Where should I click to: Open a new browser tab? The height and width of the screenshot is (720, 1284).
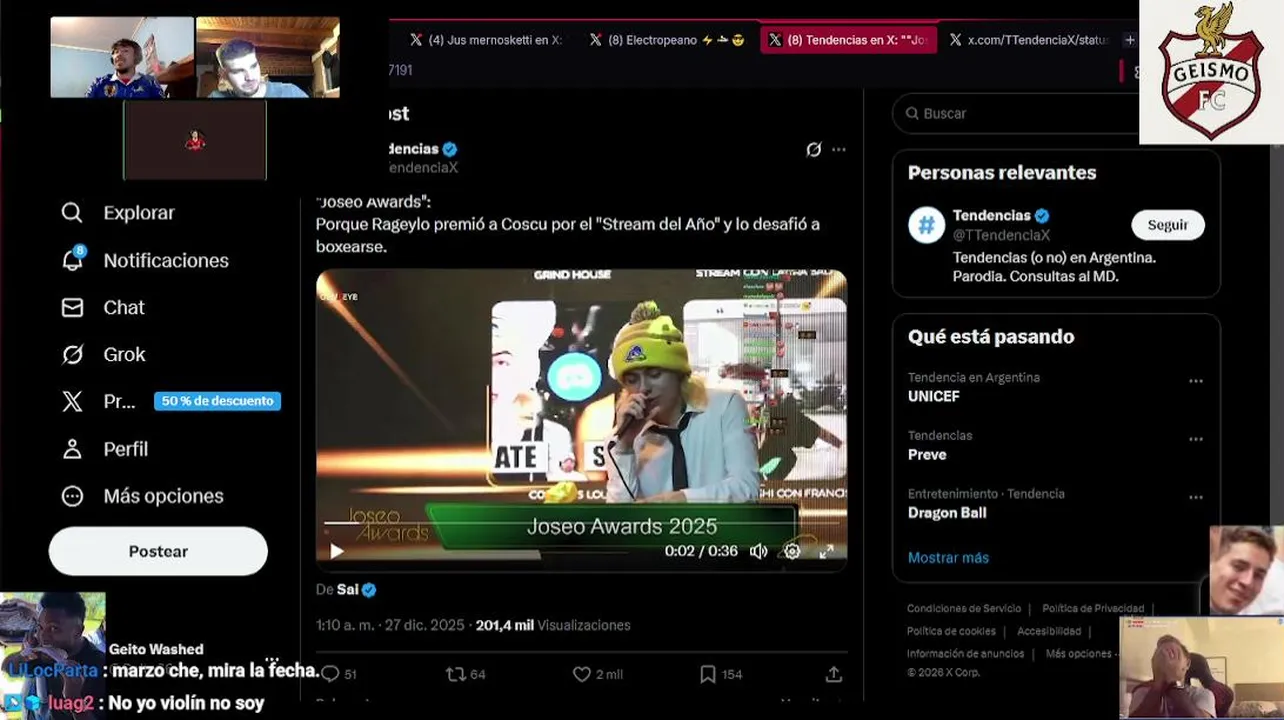point(1129,40)
